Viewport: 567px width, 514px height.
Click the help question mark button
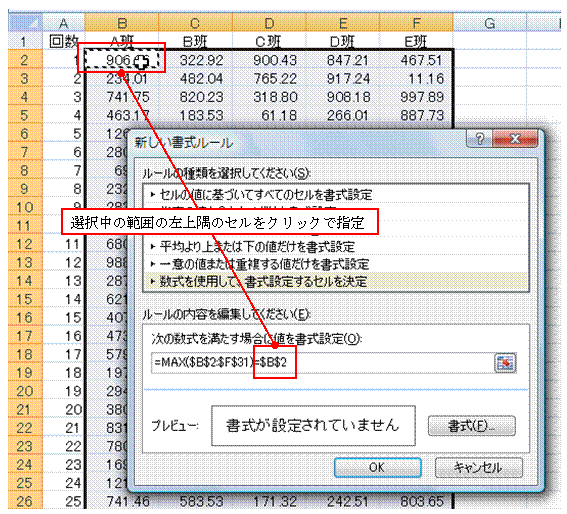[479, 139]
